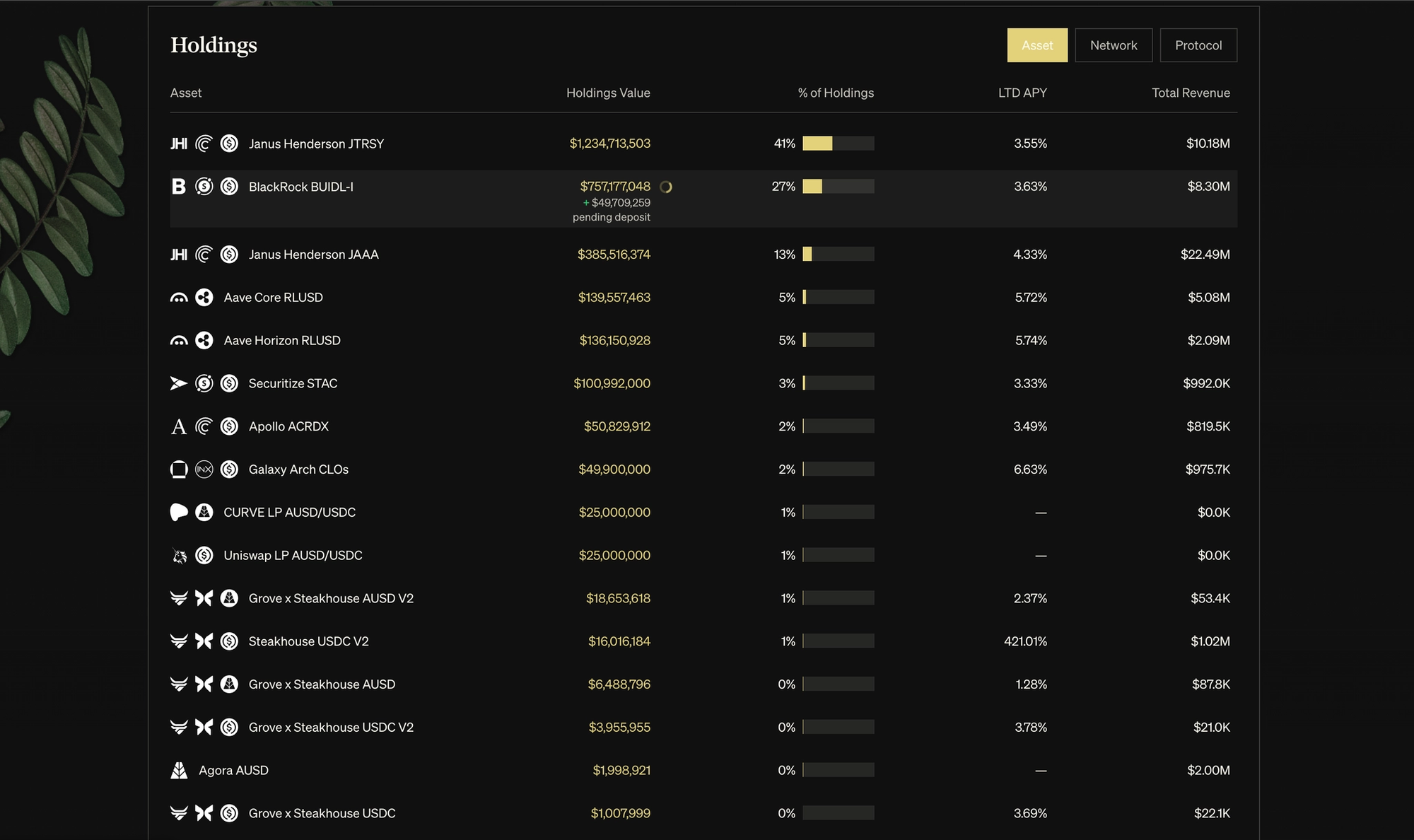Click the pending deposit spinner icon

666,187
